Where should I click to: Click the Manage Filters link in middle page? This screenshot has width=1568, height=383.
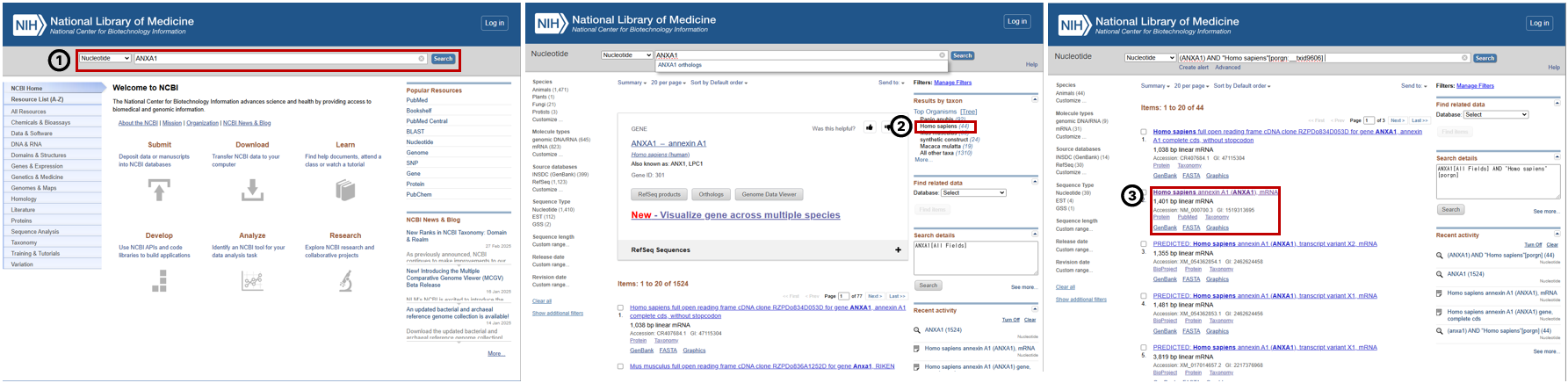point(952,83)
